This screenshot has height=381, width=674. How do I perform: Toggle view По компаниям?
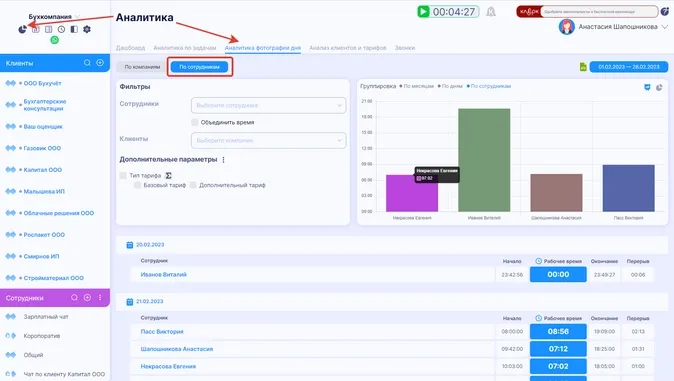click(142, 67)
